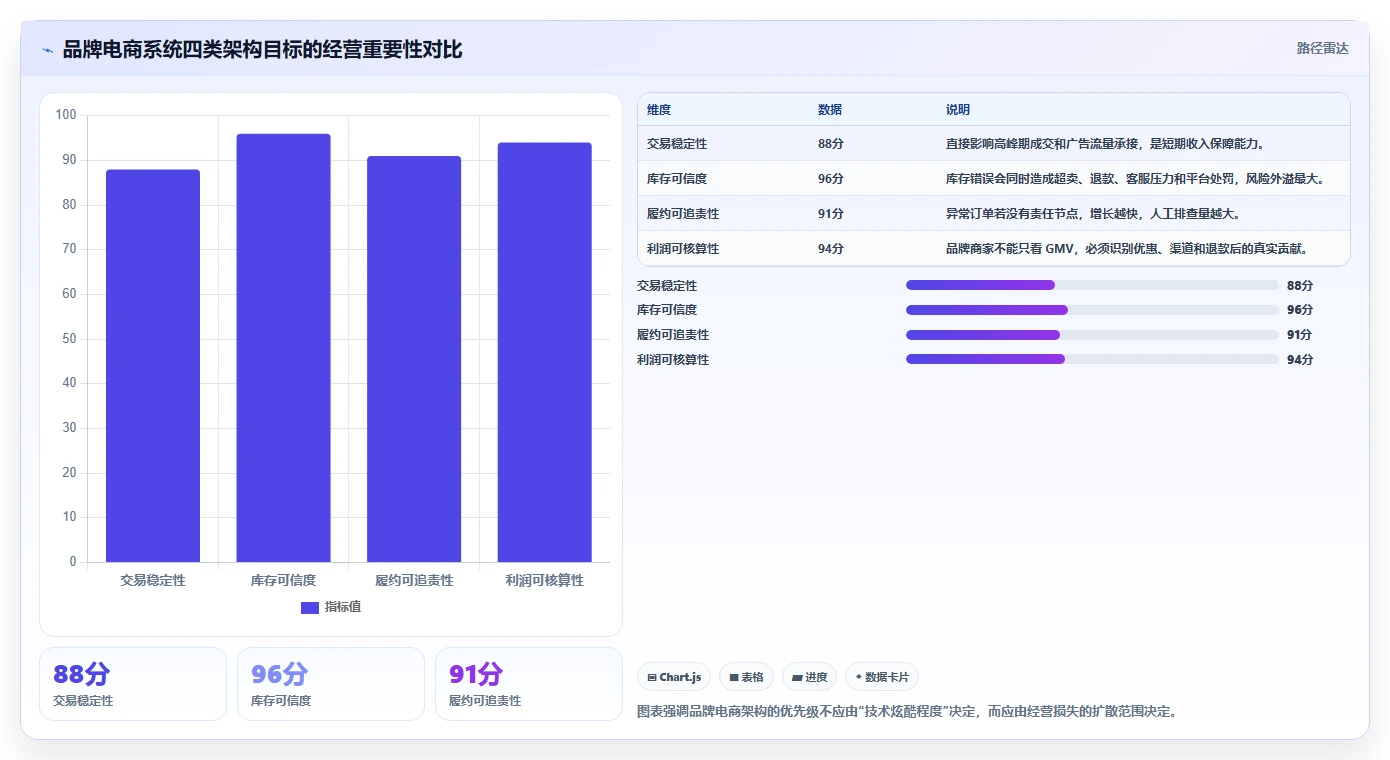Click the 100 y-axis tick label
Viewport: 1390px width, 760px height.
[x=66, y=115]
